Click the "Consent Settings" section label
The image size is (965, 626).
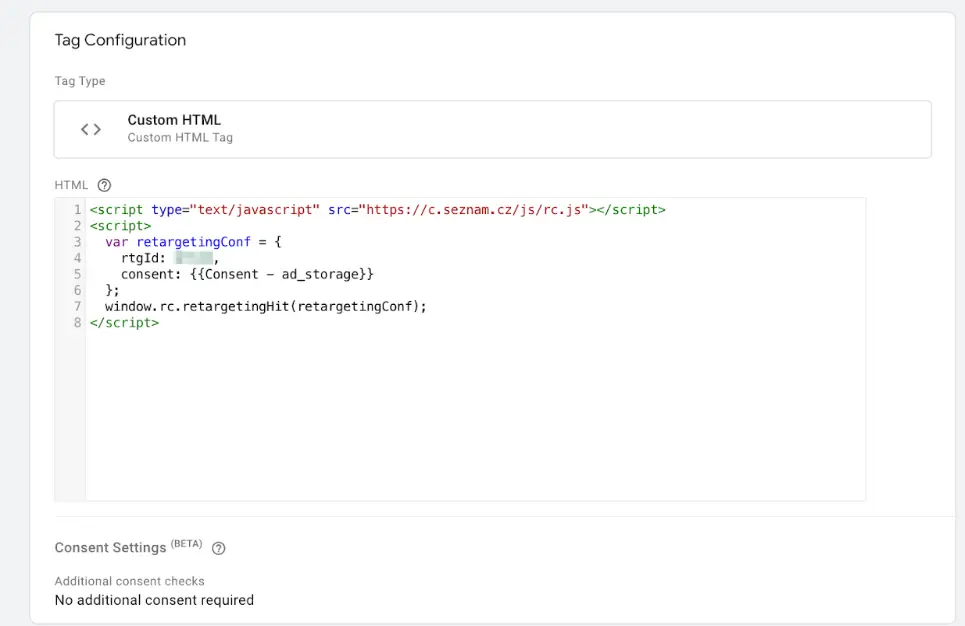pos(111,548)
